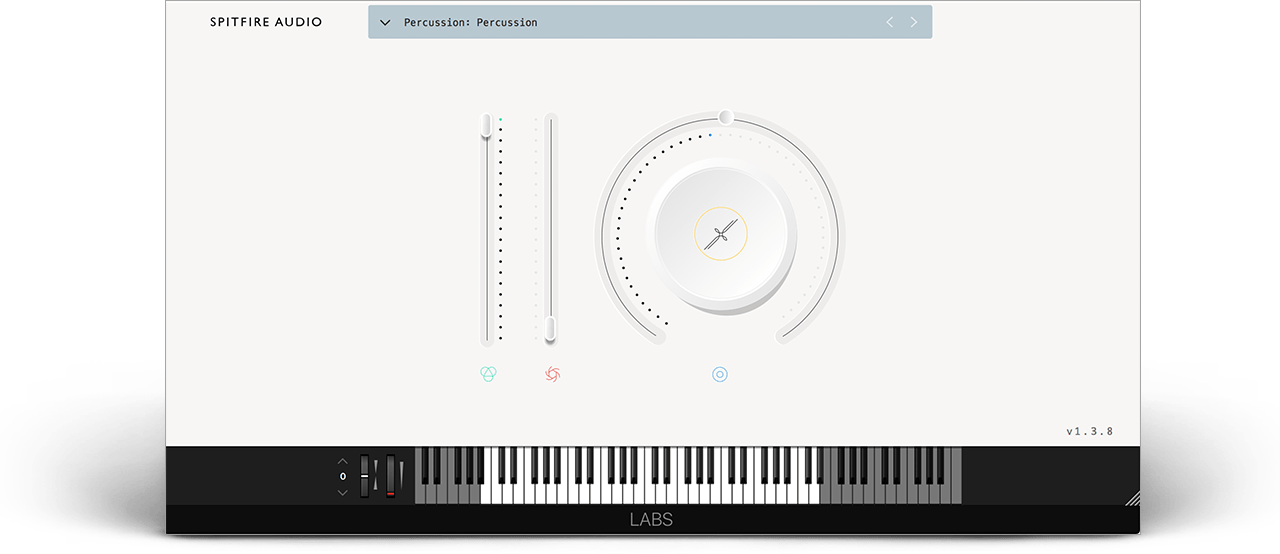Click the pitch bend wheel beside the keyboard
Viewport: 1280px width, 554px height.
[x=365, y=476]
